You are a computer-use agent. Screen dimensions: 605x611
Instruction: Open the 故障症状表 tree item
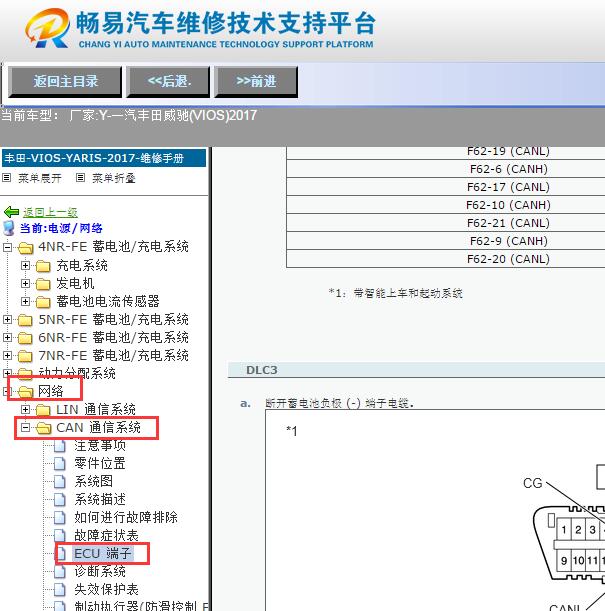tap(106, 535)
